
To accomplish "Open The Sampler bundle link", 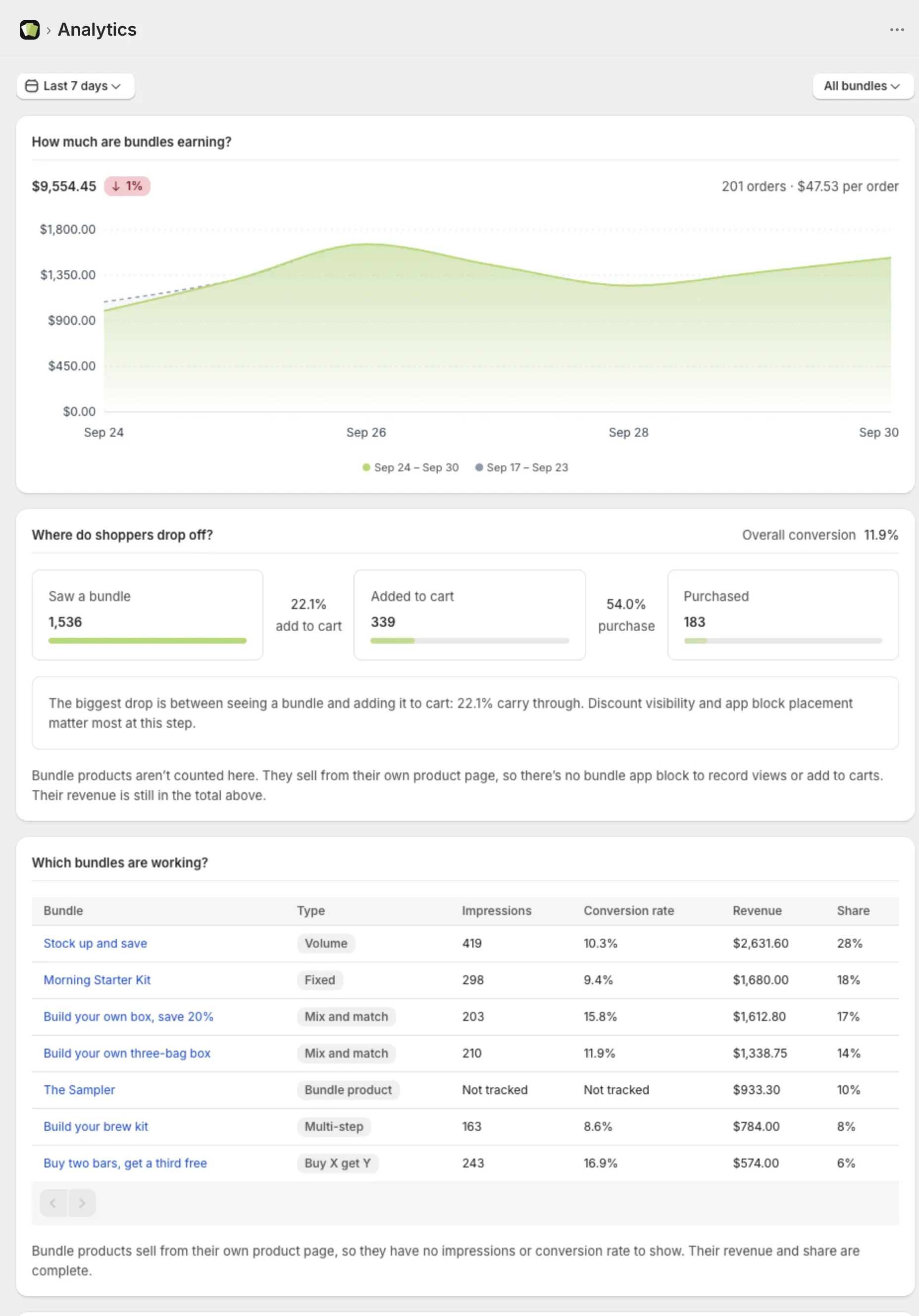I will 79,1090.
